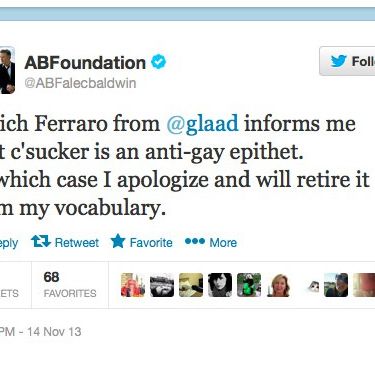Click the ABFoundation display name
Viewport: 375px width, 375px height.
tap(85, 63)
